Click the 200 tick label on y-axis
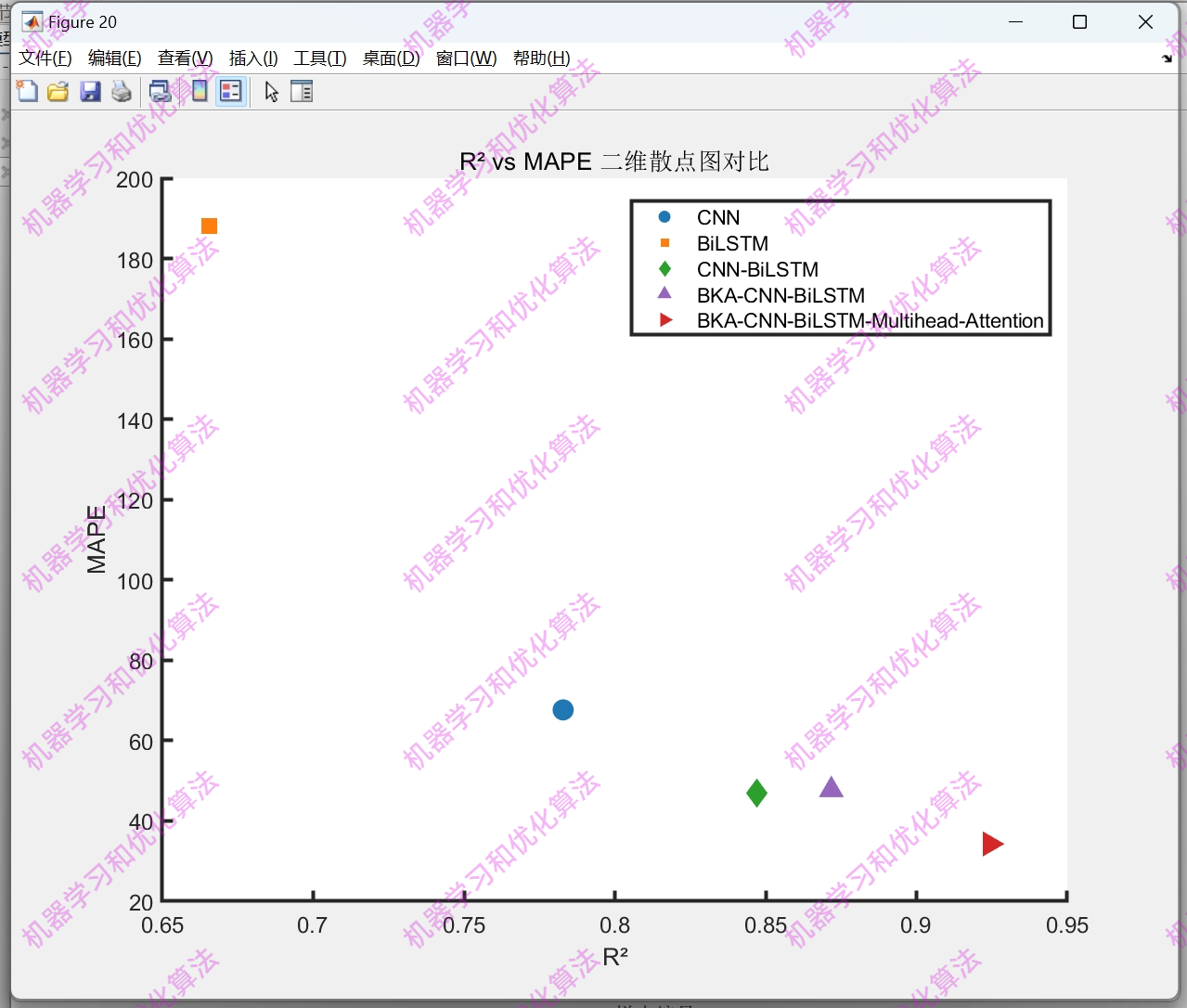The height and width of the screenshot is (1008, 1187). (x=135, y=180)
